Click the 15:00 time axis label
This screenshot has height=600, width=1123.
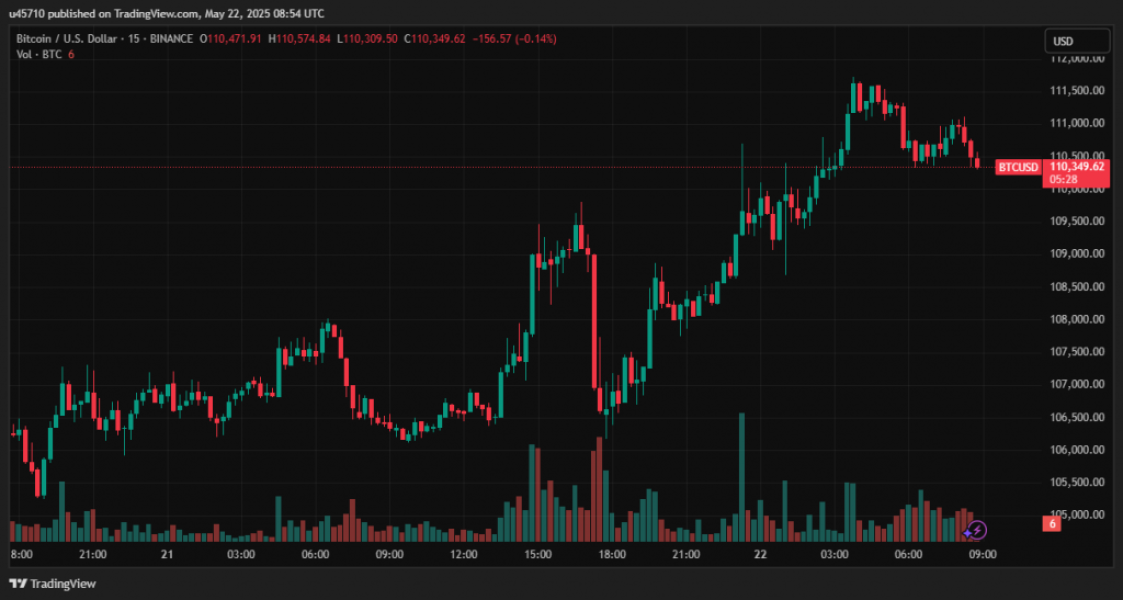(538, 554)
